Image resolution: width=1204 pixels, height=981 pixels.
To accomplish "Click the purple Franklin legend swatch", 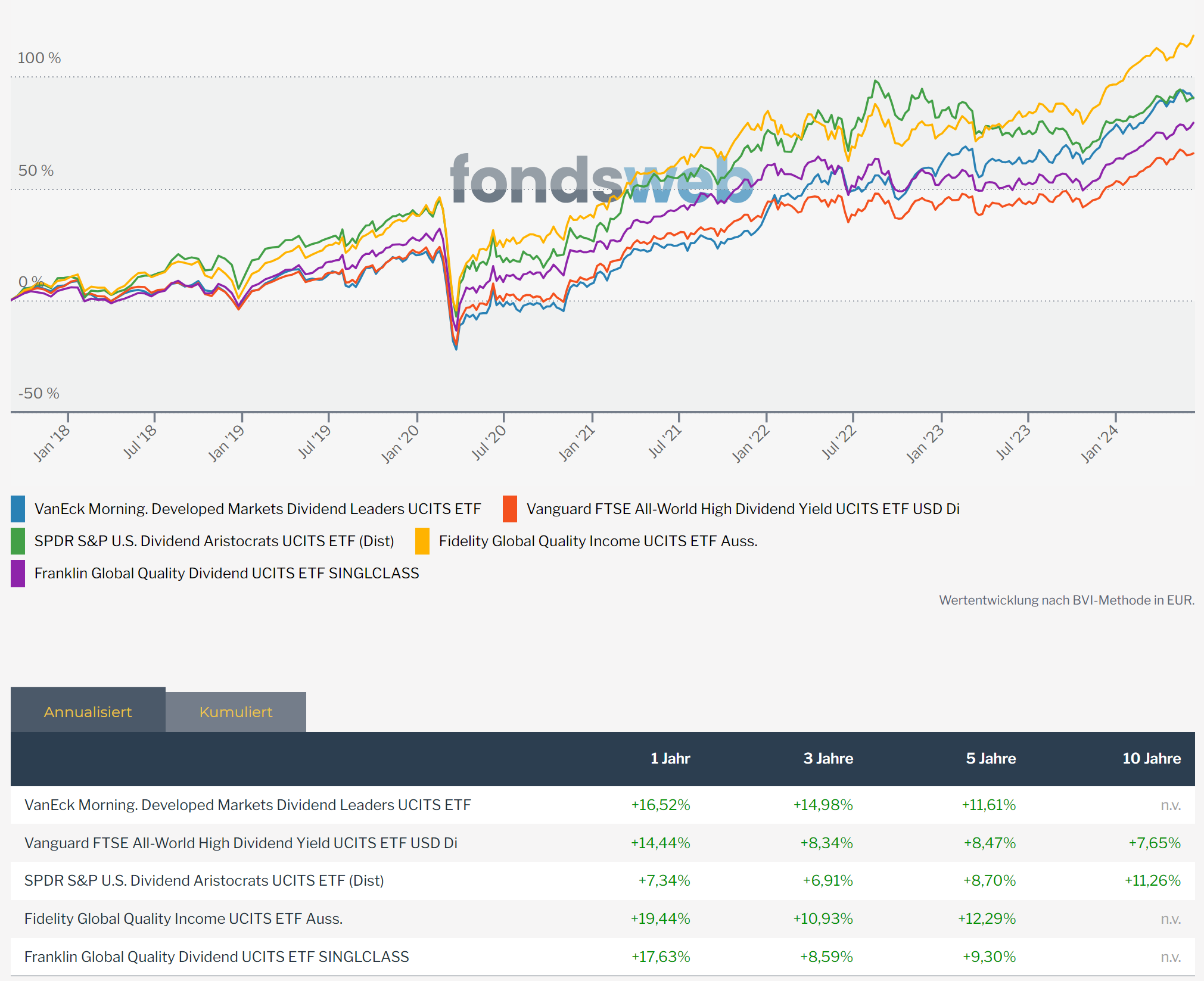I will [18, 573].
